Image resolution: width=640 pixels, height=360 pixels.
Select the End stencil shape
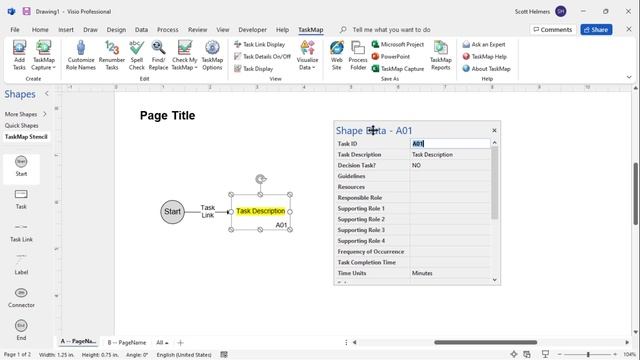[21, 330]
